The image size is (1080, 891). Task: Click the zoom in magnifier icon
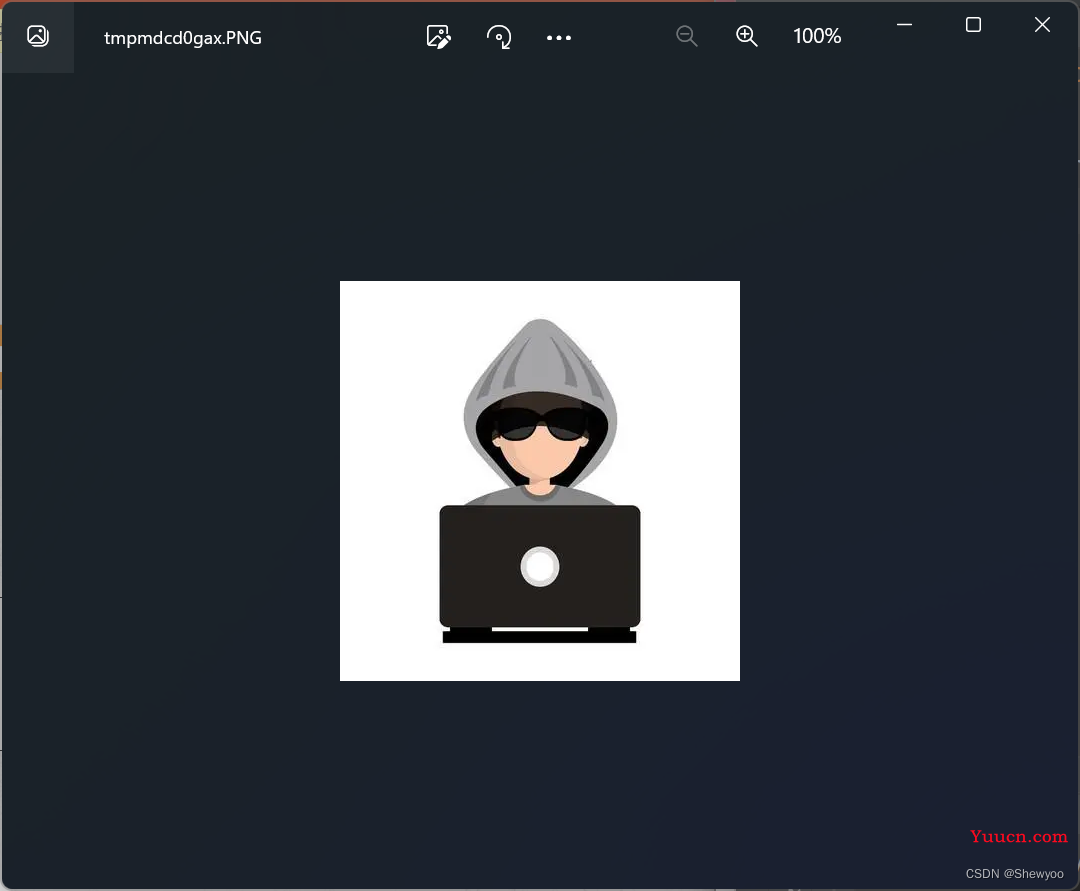pyautogui.click(x=747, y=36)
